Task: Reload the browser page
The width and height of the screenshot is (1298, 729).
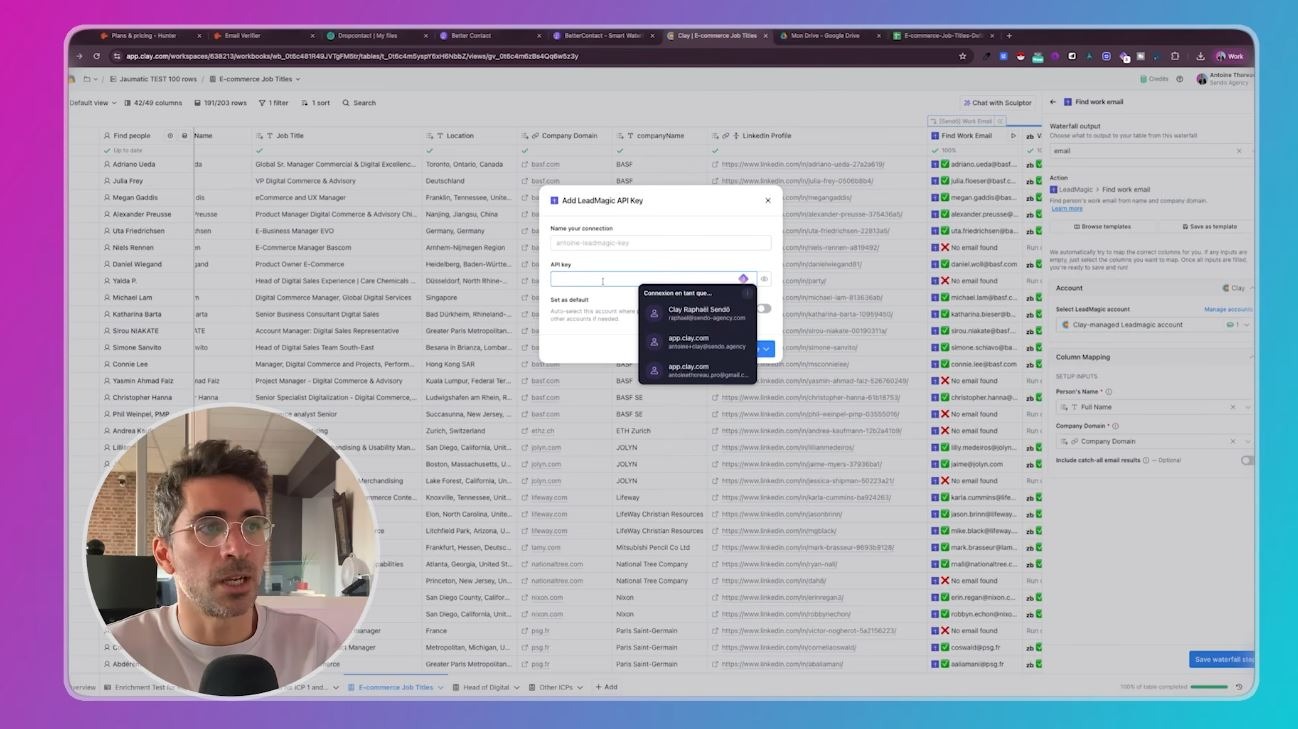Action: pos(97,56)
